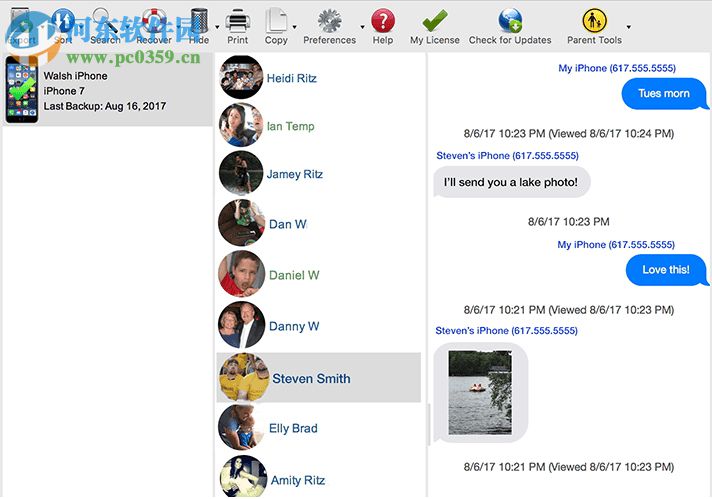This screenshot has height=499, width=712.
Task: Open Help question mark icon
Action: pyautogui.click(x=383, y=21)
